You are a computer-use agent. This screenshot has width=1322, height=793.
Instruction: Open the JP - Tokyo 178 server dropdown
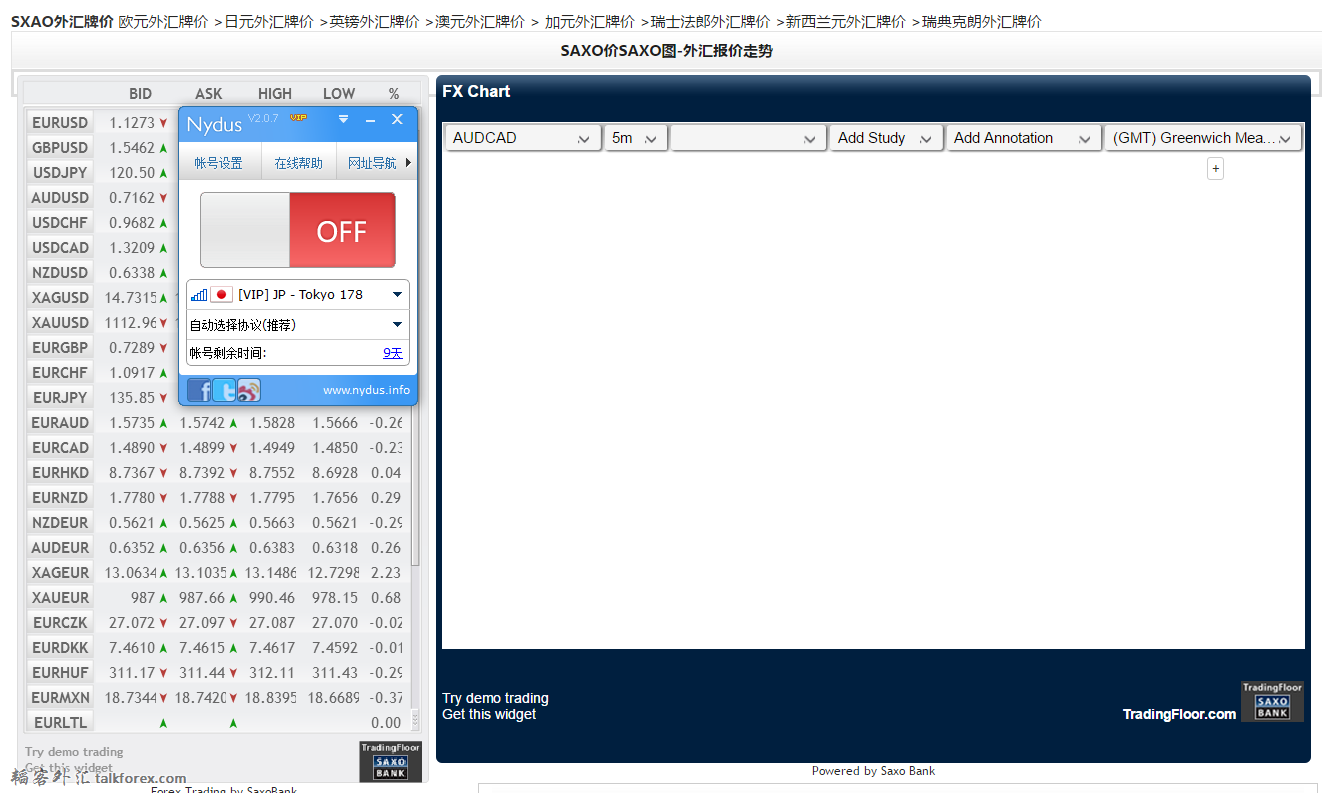(298, 295)
